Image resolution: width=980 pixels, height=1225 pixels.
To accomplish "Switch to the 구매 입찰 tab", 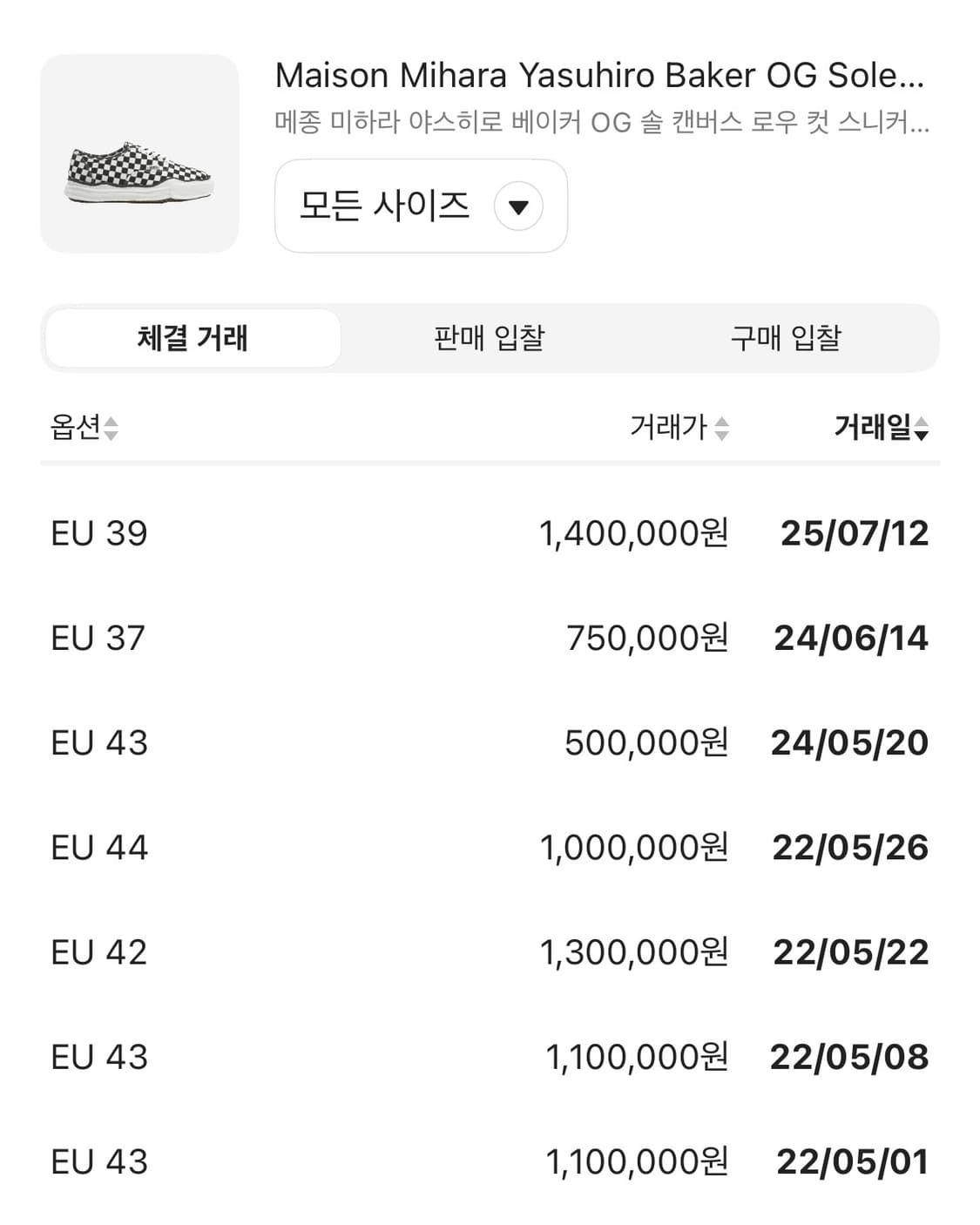I will [x=786, y=338].
